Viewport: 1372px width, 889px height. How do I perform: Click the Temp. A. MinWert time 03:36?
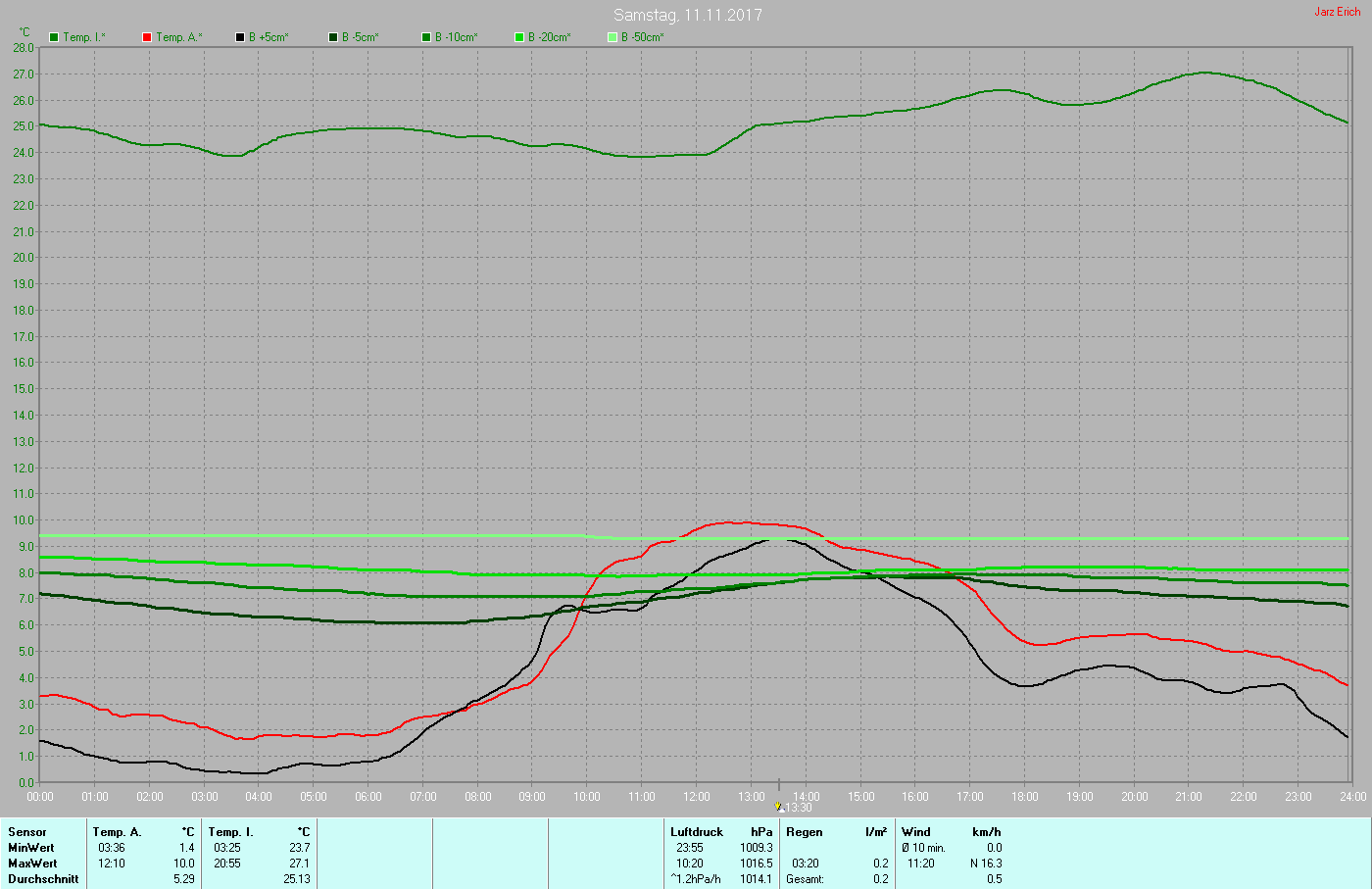click(x=112, y=848)
